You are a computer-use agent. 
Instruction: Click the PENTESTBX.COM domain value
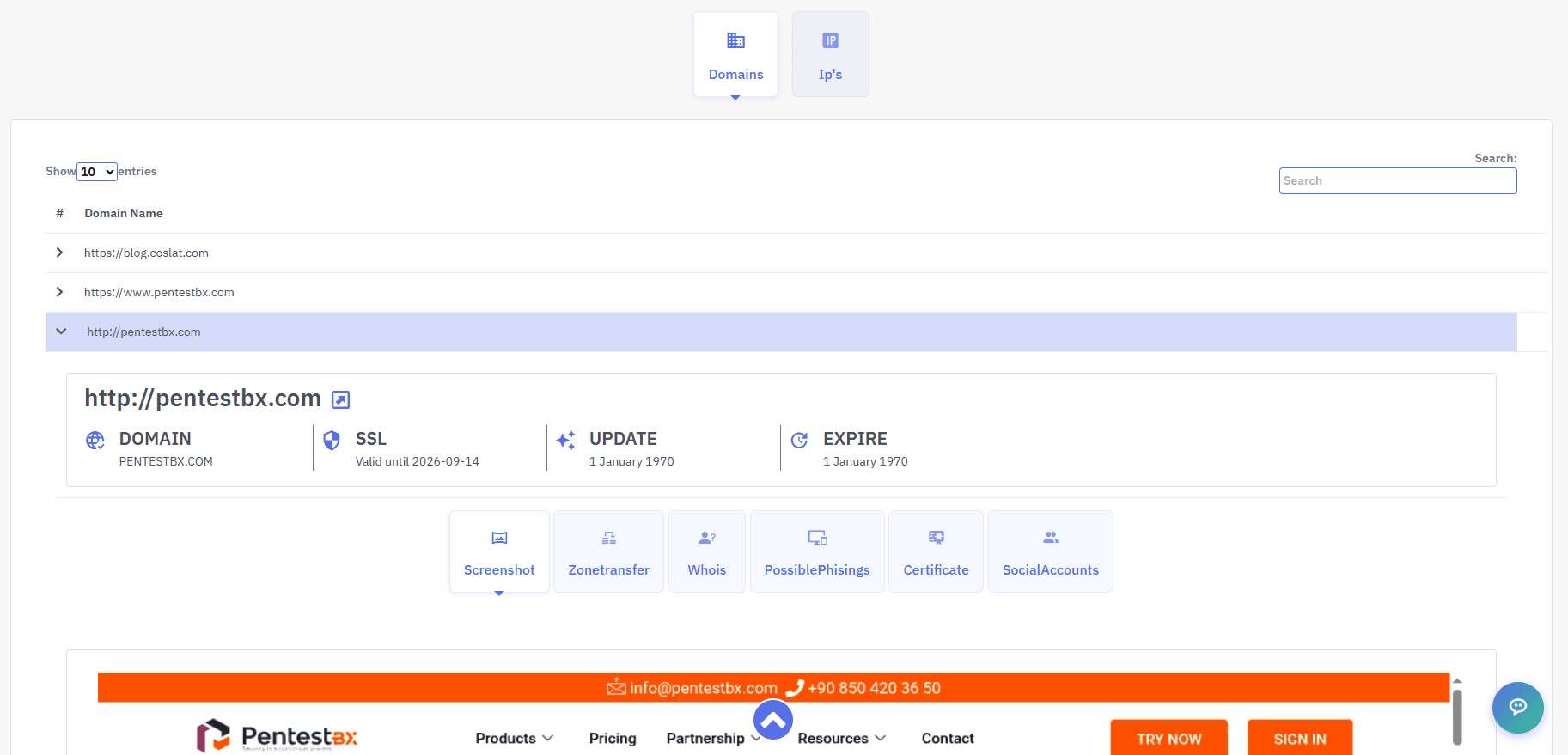[x=166, y=461]
